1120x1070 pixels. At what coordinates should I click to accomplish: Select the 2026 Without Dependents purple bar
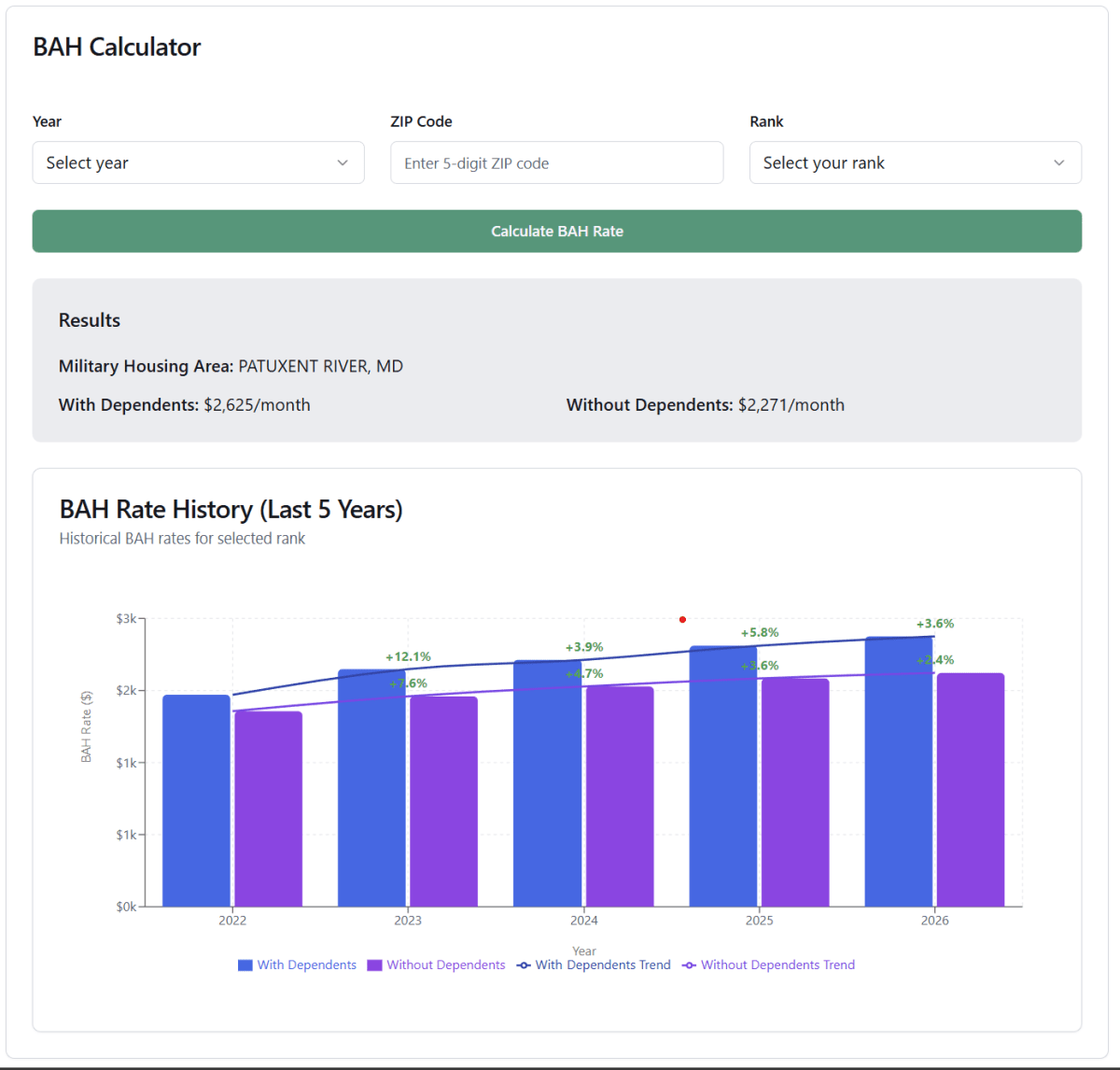[971, 790]
